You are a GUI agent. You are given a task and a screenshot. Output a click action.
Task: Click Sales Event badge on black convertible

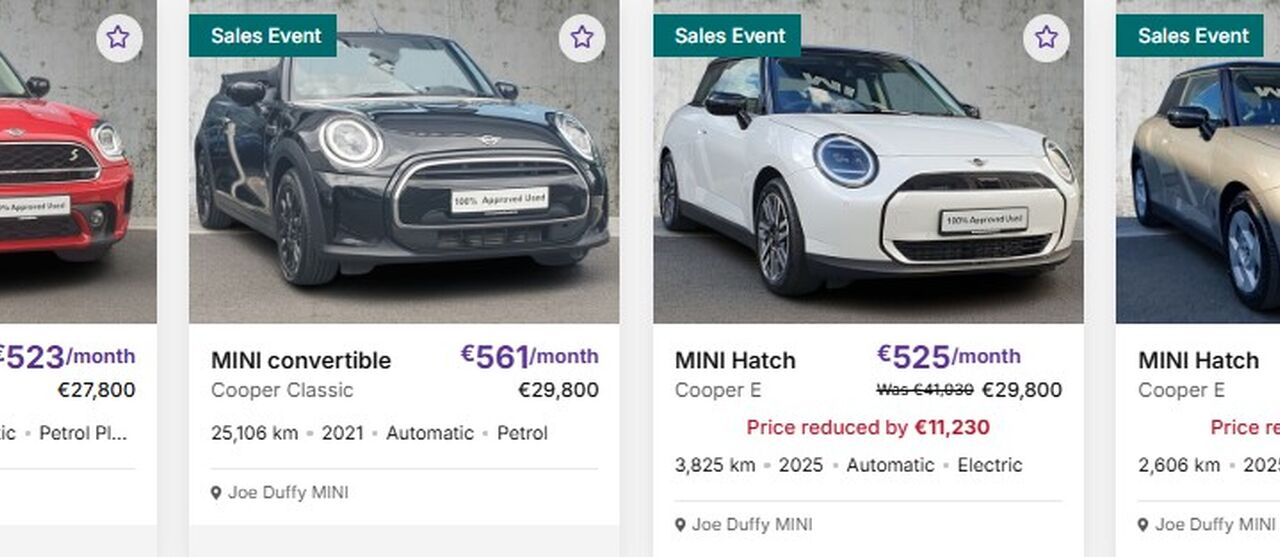[x=263, y=36]
